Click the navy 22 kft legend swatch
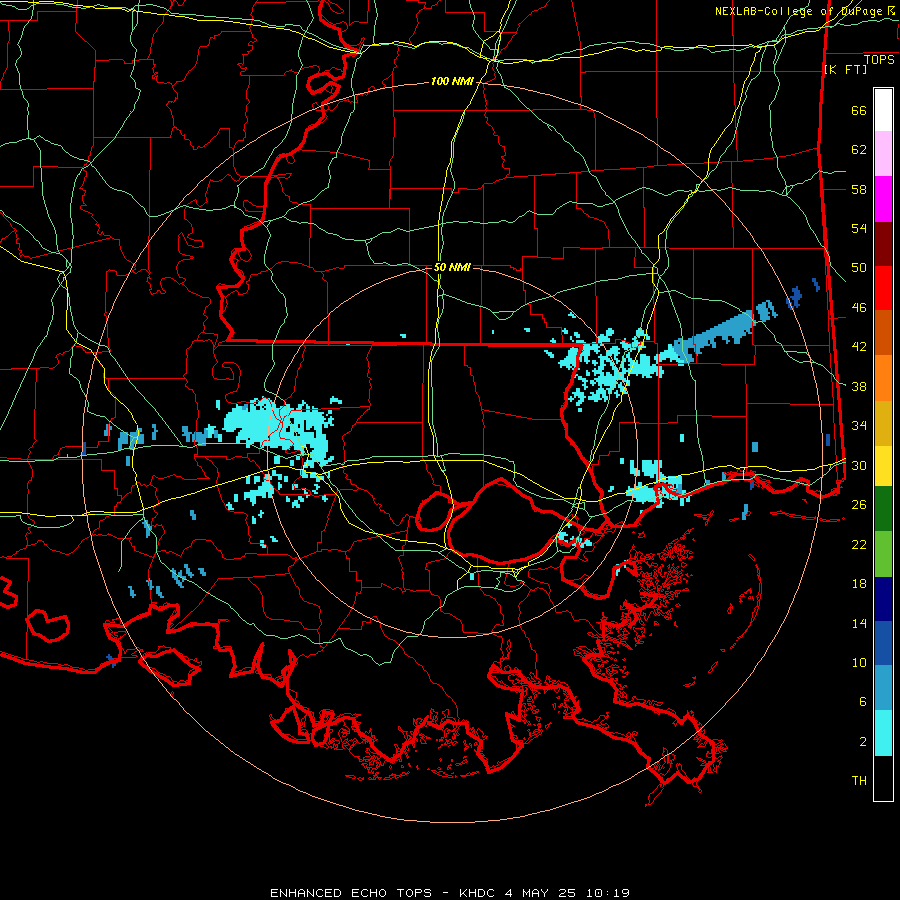 pyautogui.click(x=883, y=599)
